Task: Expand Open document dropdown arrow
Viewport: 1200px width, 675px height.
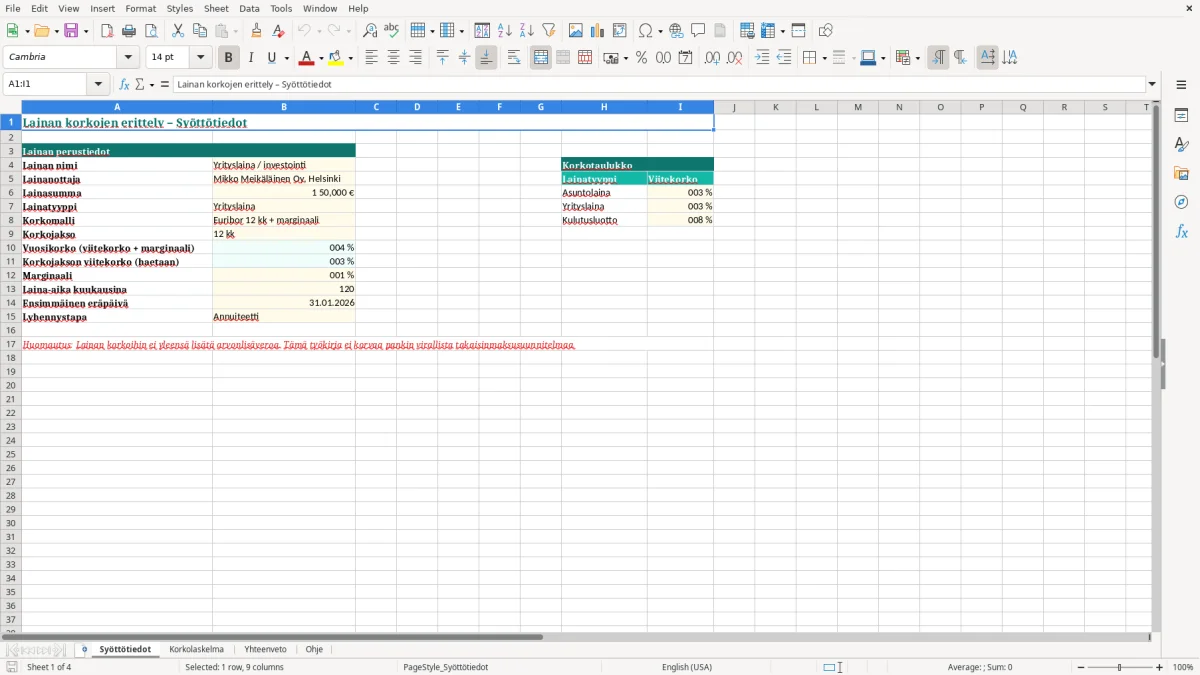Action: (57, 31)
